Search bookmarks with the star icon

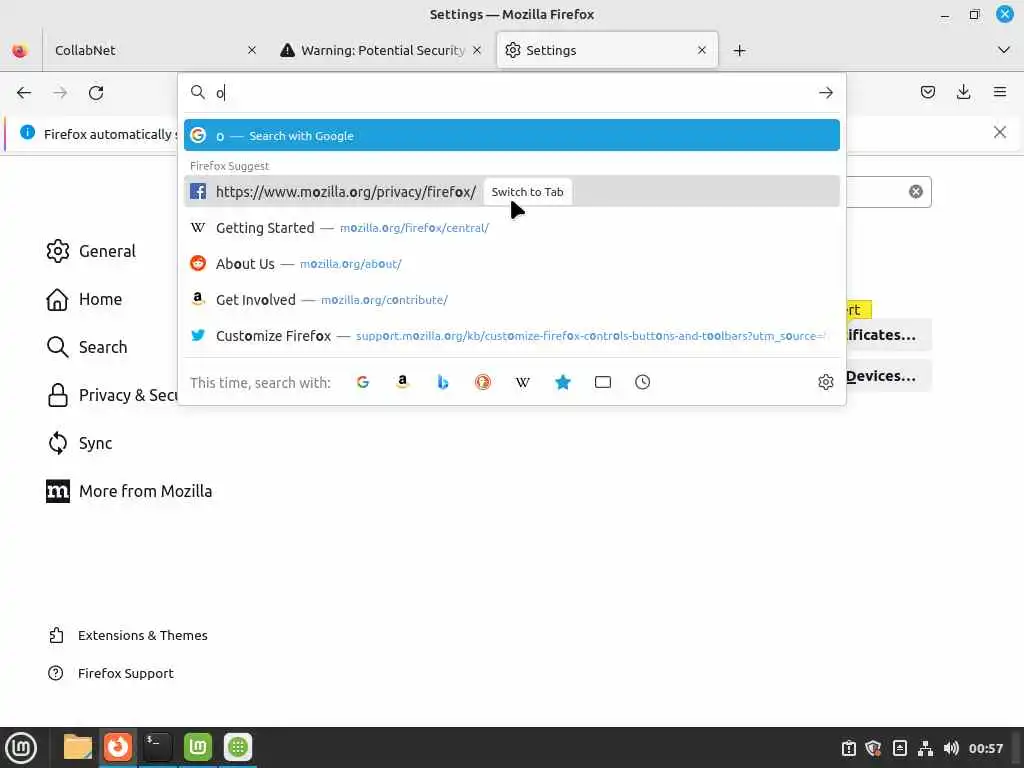(563, 382)
